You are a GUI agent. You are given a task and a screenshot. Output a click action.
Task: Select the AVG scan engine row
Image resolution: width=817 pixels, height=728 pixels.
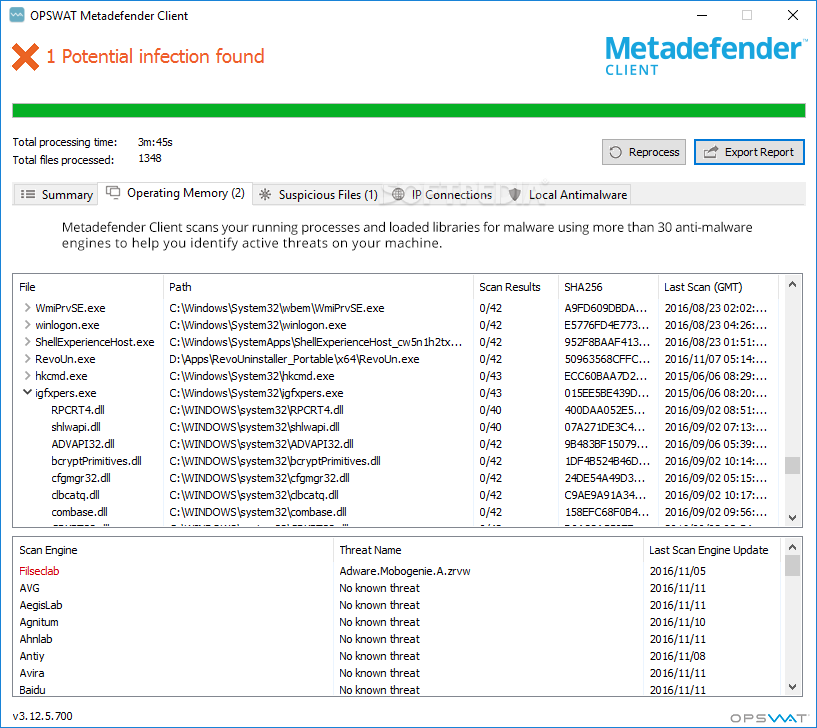pos(399,588)
